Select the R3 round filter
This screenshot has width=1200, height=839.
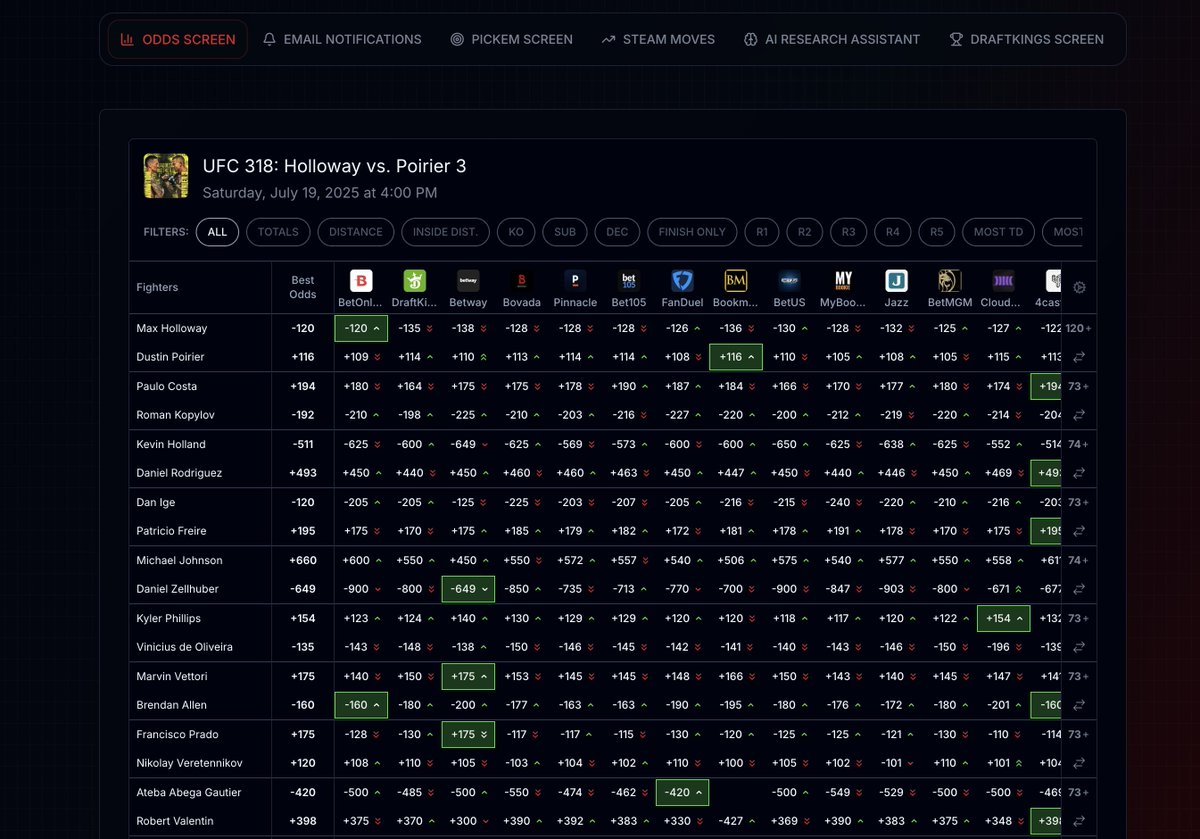pyautogui.click(x=848, y=232)
